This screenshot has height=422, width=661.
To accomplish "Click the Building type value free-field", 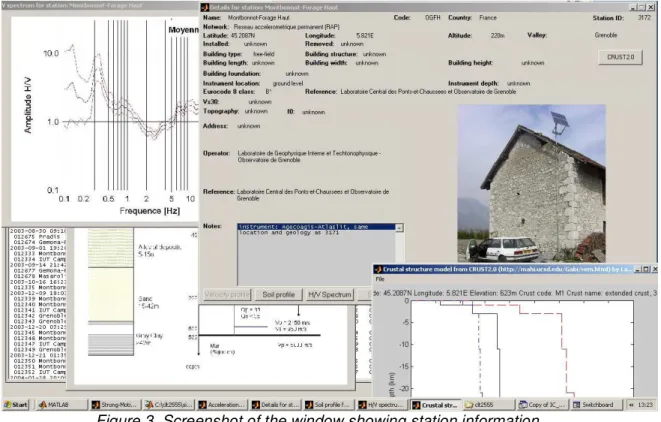I will pos(263,54).
